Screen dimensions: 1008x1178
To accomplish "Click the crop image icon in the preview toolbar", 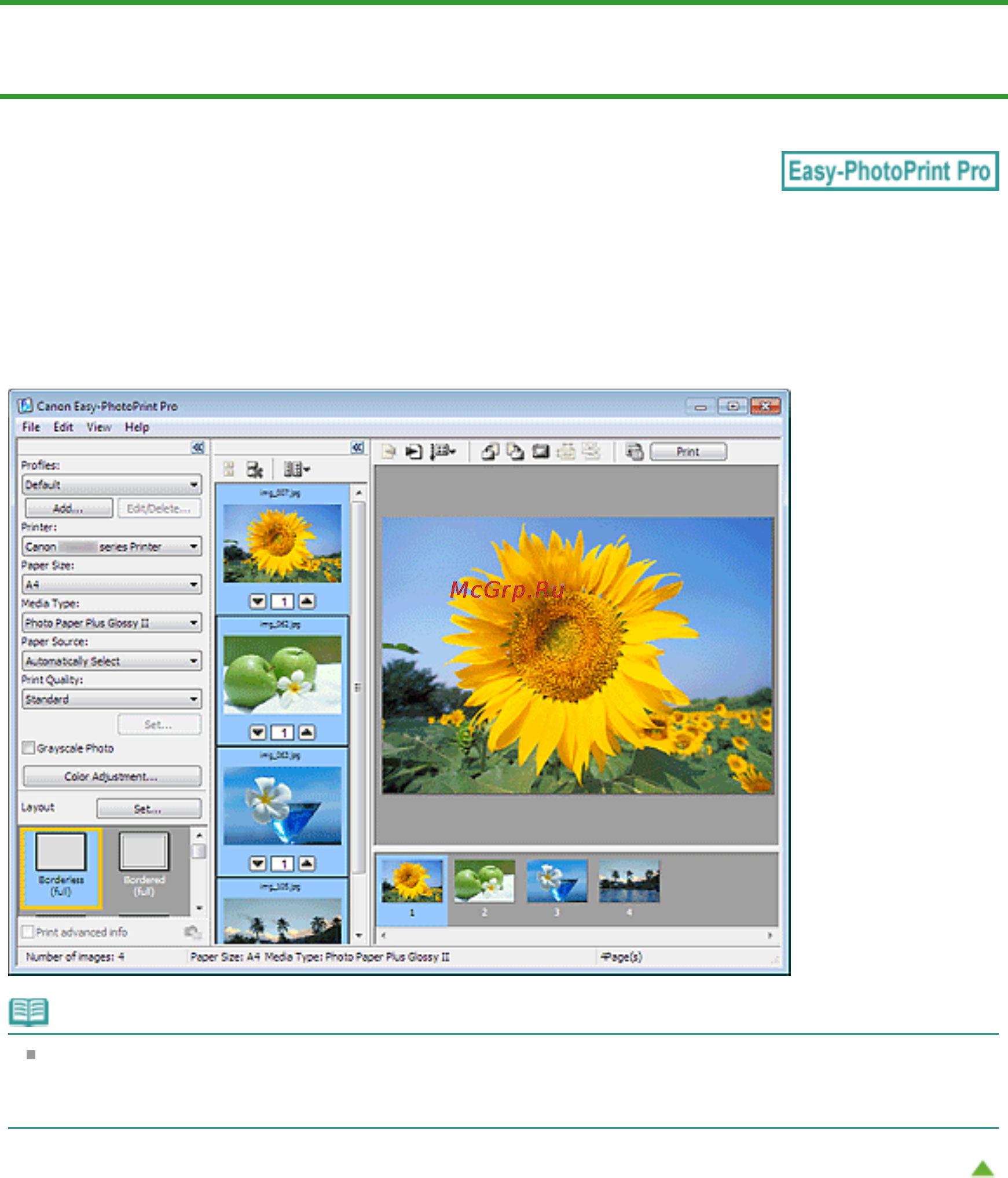I will click(x=541, y=452).
